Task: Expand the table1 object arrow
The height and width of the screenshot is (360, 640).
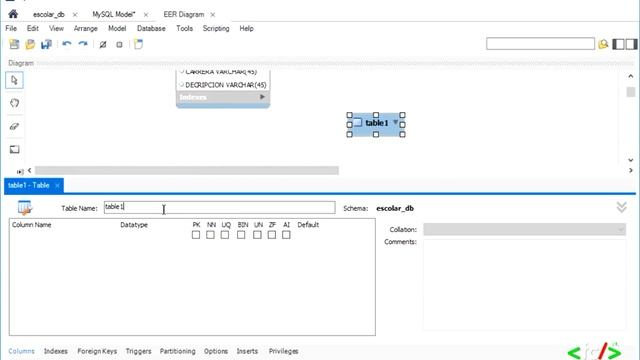Action: point(395,122)
